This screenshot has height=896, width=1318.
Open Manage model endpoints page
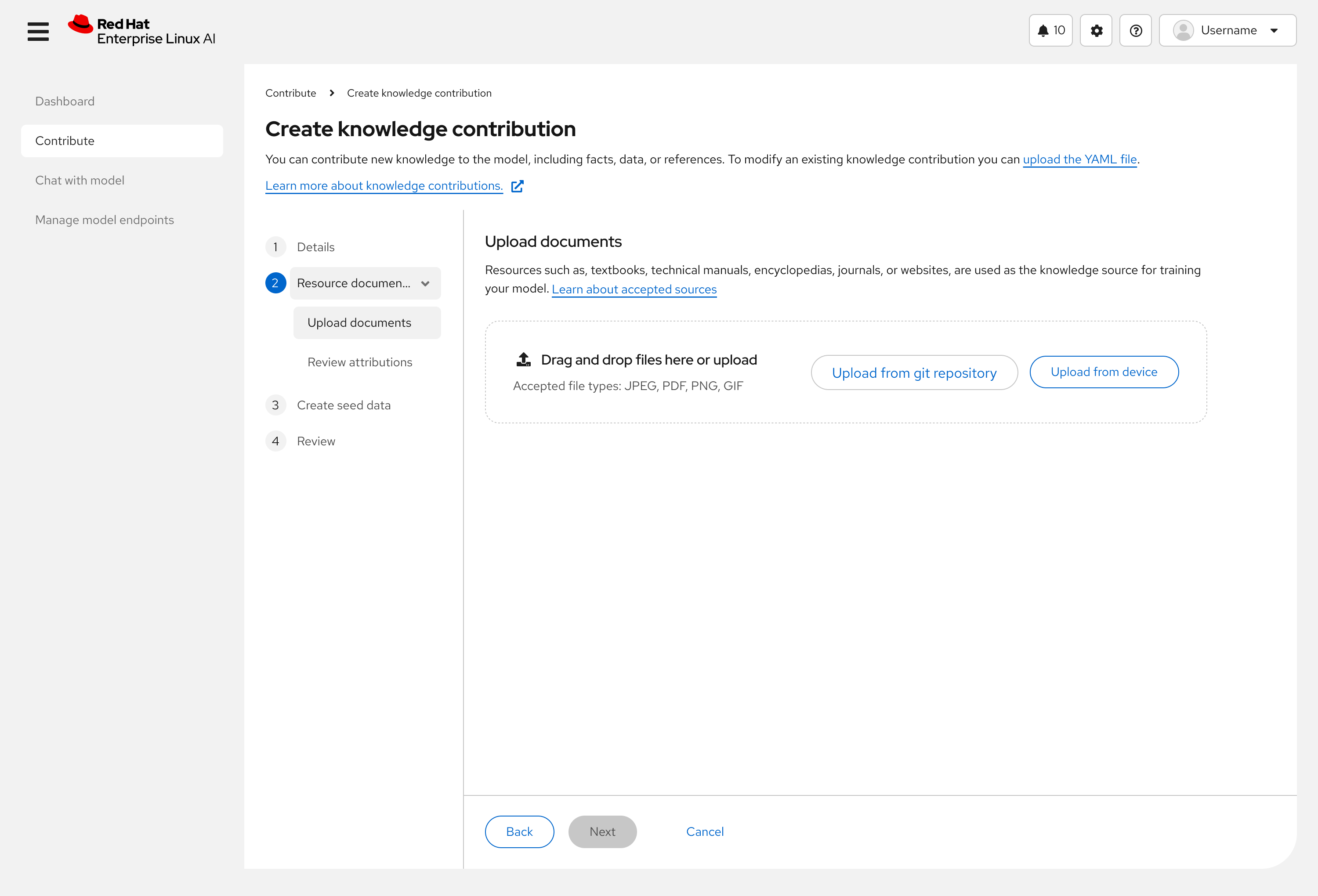pos(105,220)
